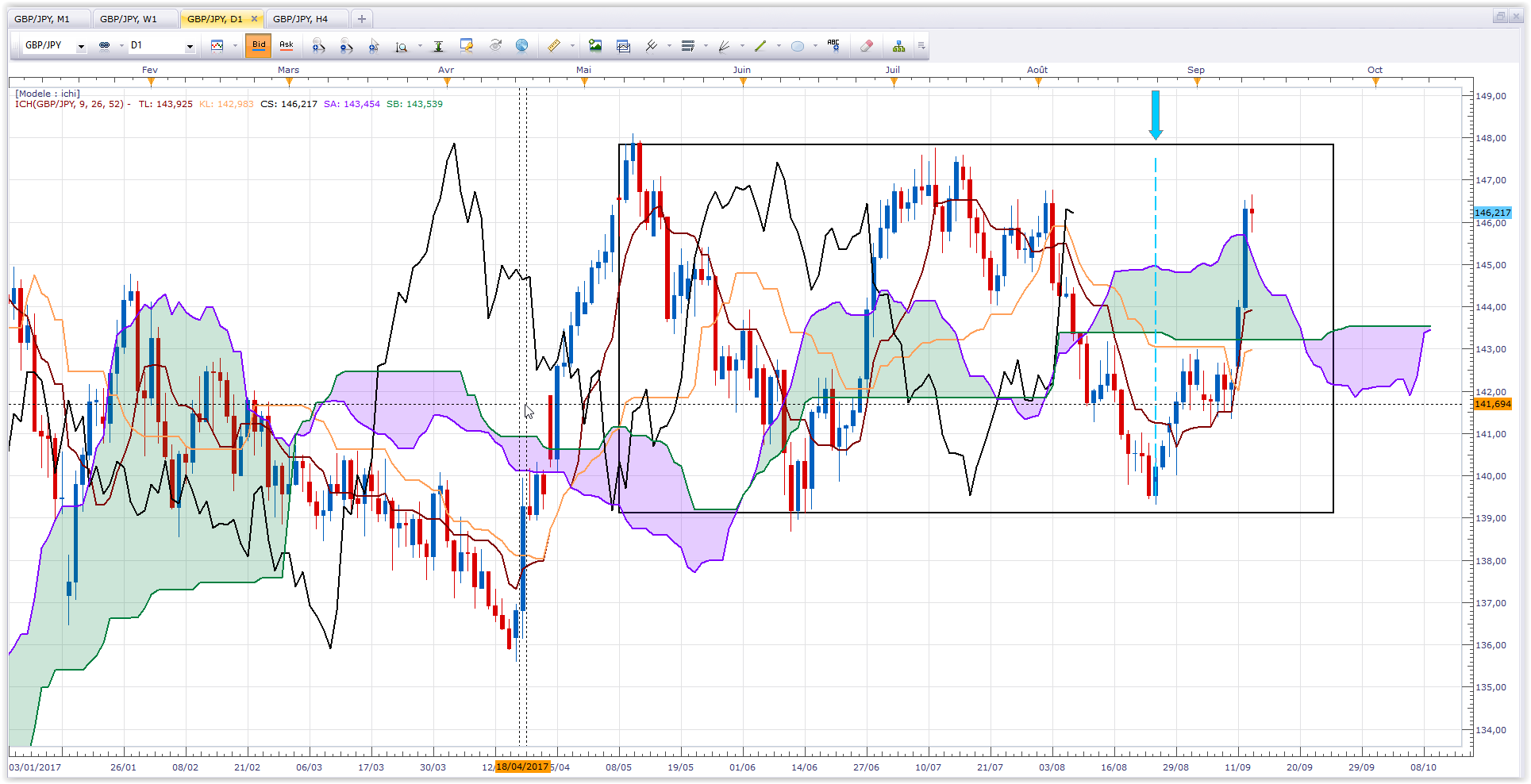This screenshot has width=1531, height=784.
Task: Choose the green trend line drawing tool
Action: point(760,46)
